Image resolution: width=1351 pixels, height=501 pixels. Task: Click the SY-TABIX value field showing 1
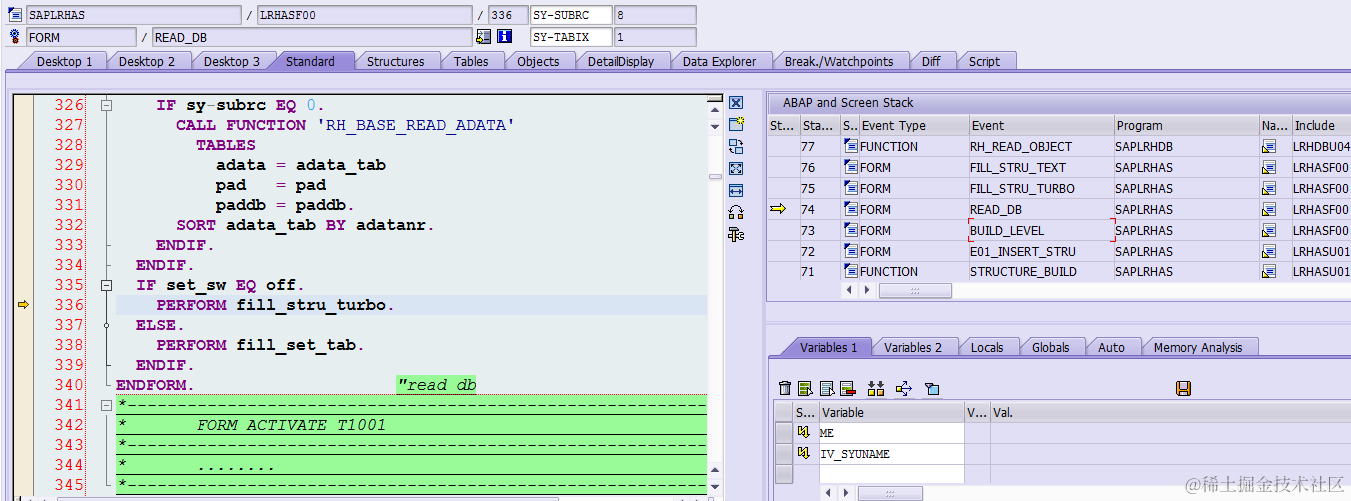click(x=655, y=37)
